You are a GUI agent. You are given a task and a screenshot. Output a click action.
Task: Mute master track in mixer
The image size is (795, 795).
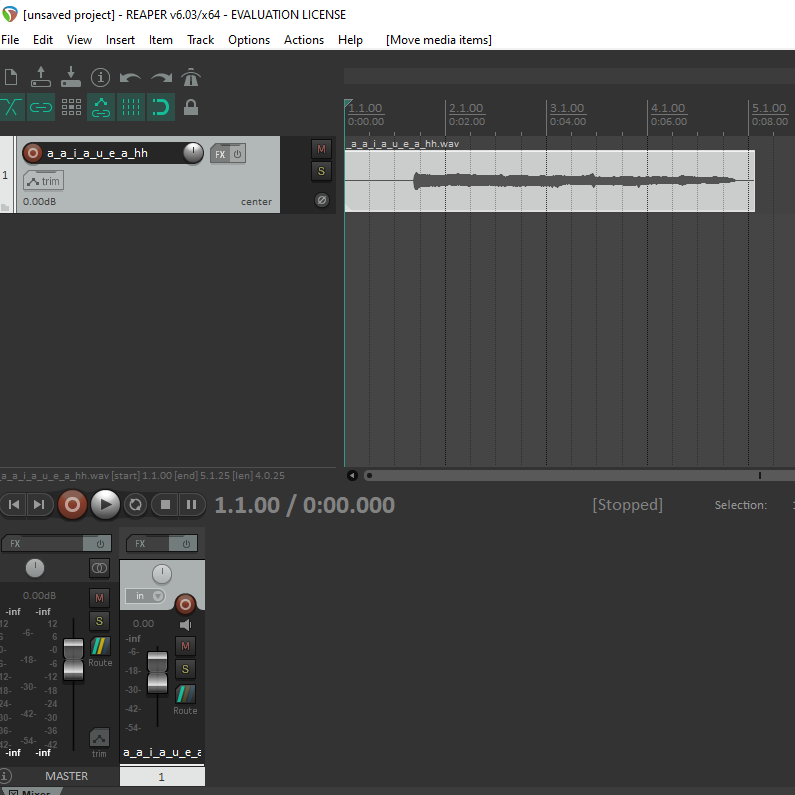tap(99, 598)
